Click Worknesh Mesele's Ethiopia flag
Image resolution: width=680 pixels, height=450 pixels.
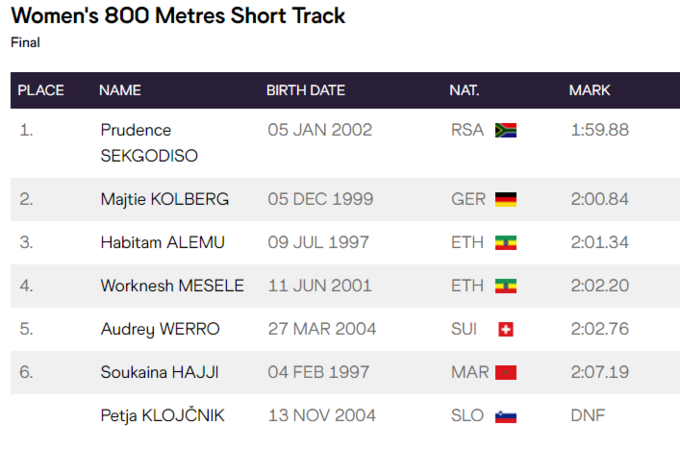506,286
